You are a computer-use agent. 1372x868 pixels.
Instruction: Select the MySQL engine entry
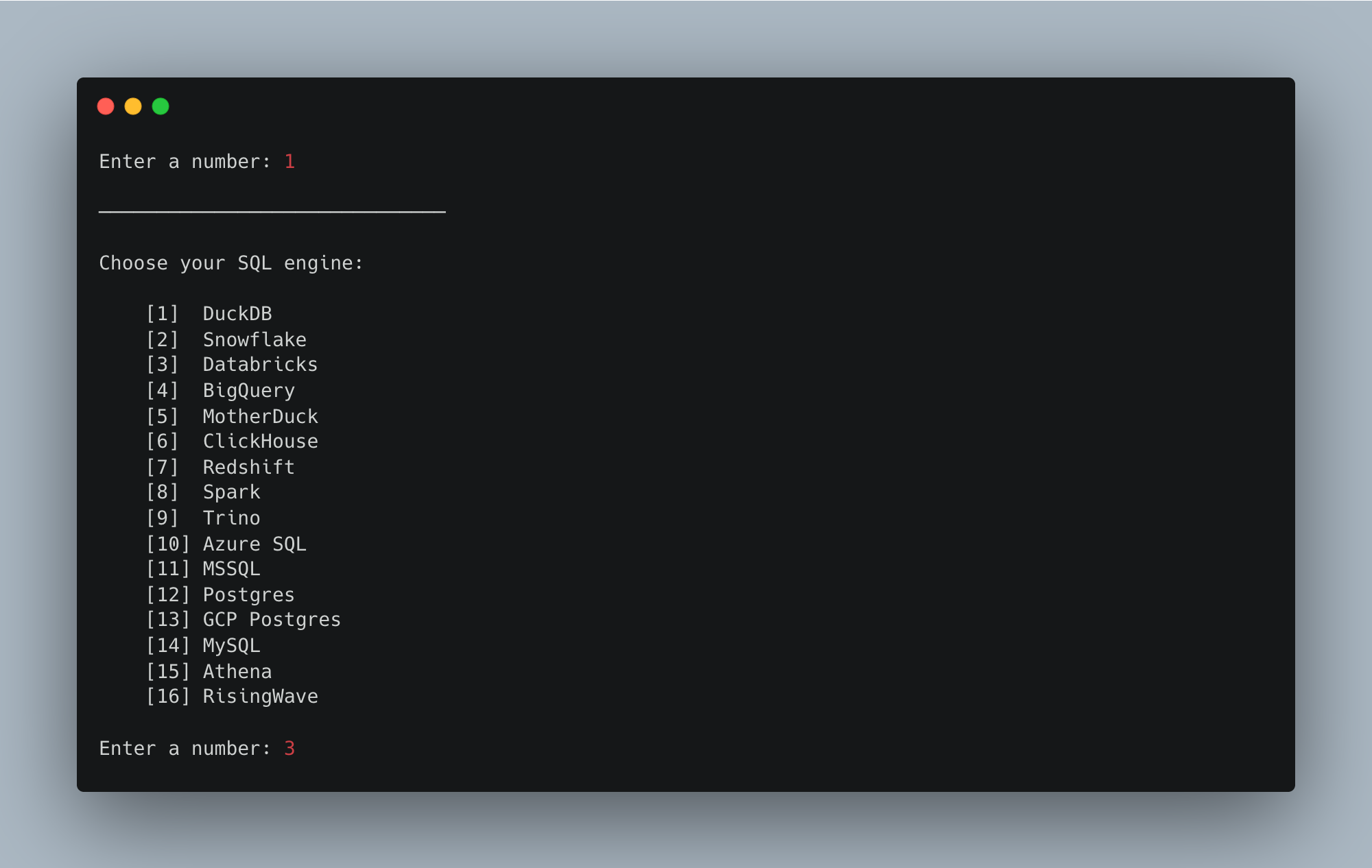coord(231,646)
